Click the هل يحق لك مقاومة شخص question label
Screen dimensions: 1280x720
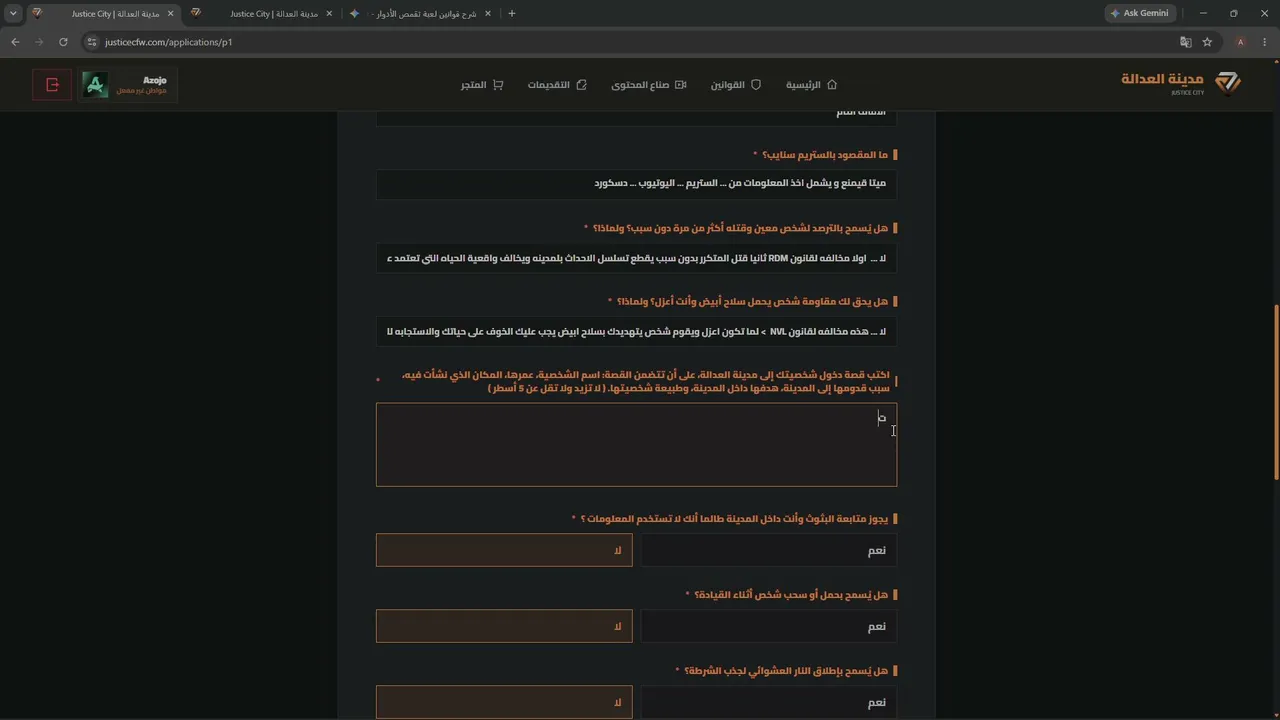[753, 301]
